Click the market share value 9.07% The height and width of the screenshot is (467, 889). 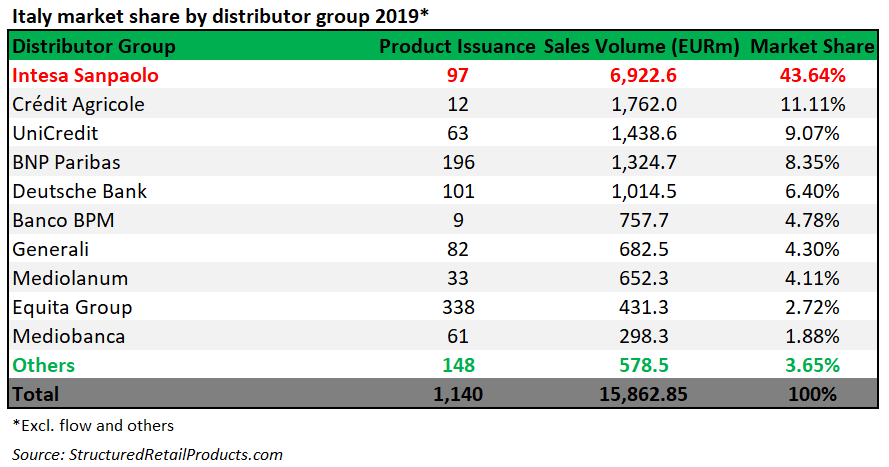click(812, 133)
